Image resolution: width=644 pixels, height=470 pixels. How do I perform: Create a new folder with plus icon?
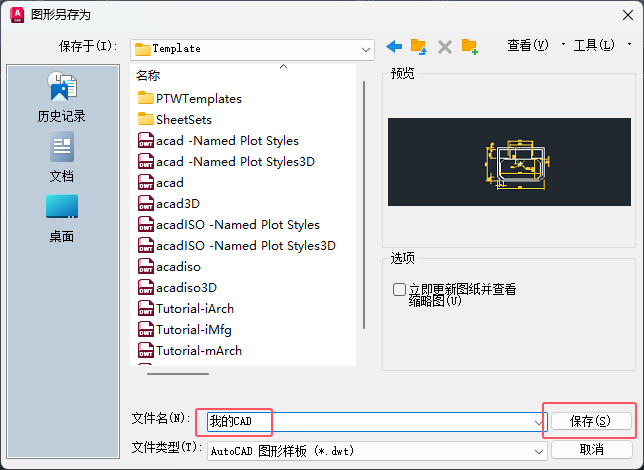pos(469,46)
